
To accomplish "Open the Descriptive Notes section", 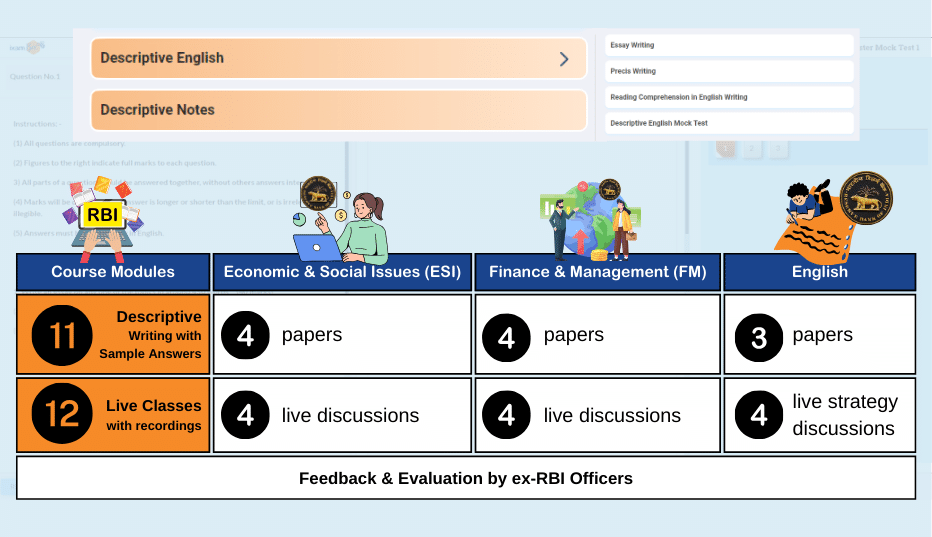I will click(338, 110).
